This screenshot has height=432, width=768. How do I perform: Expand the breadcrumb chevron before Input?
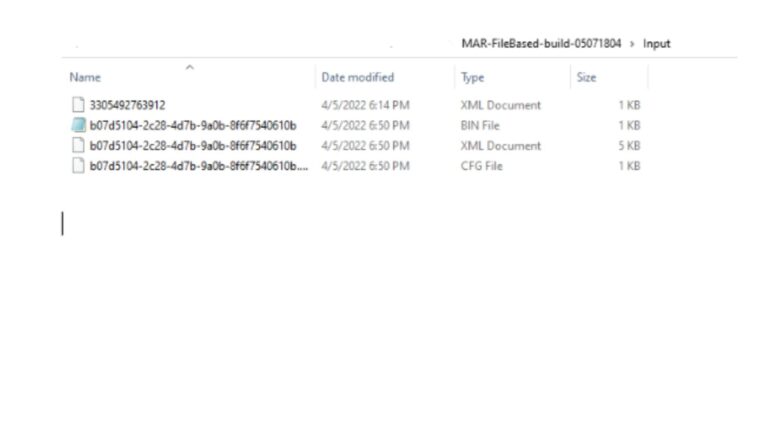632,44
